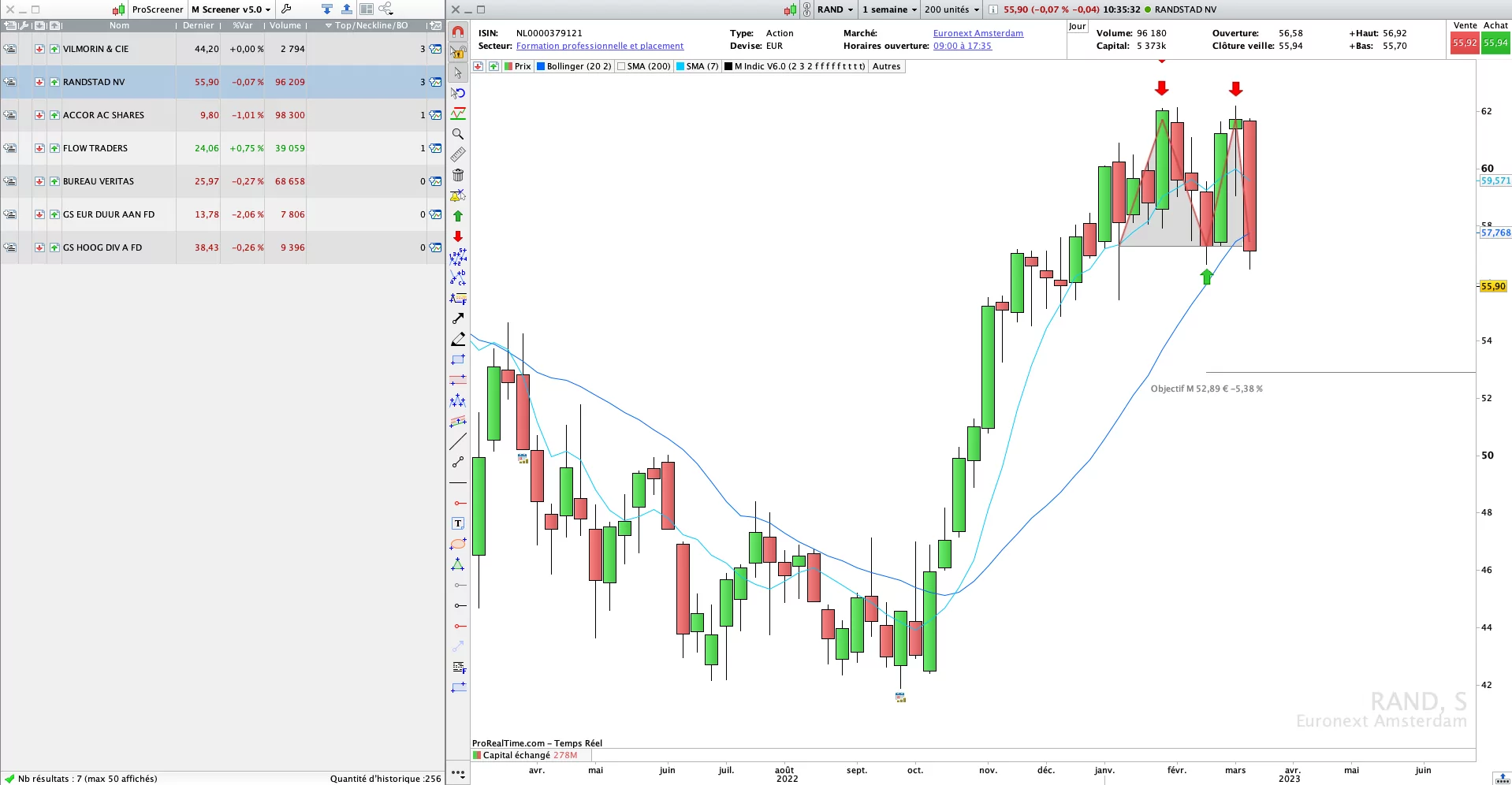
Task: Click the red sell arrow for ACCOR AC SHARES
Action: click(39, 115)
